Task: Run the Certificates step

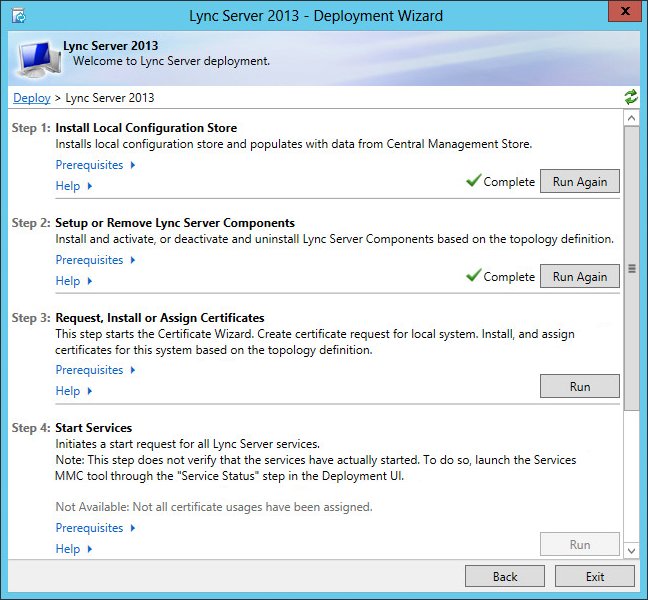Action: pos(580,386)
